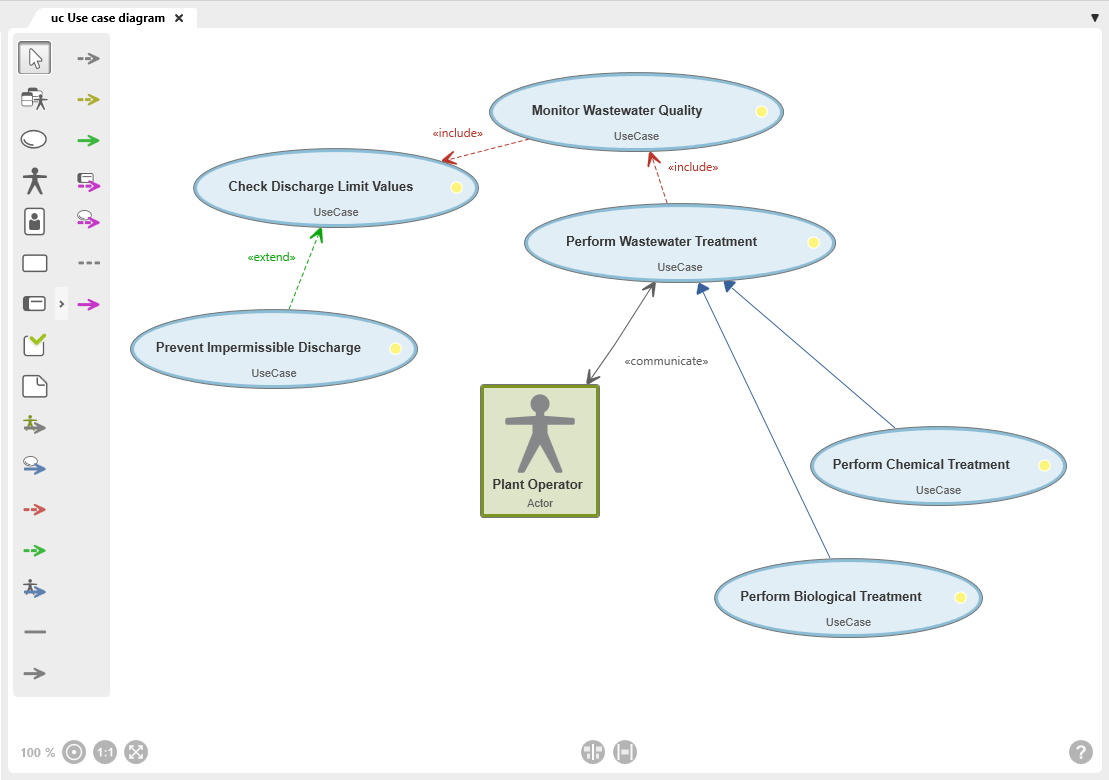Image resolution: width=1109 pixels, height=780 pixels.
Task: Select the pointer selection tool
Action: [35, 58]
